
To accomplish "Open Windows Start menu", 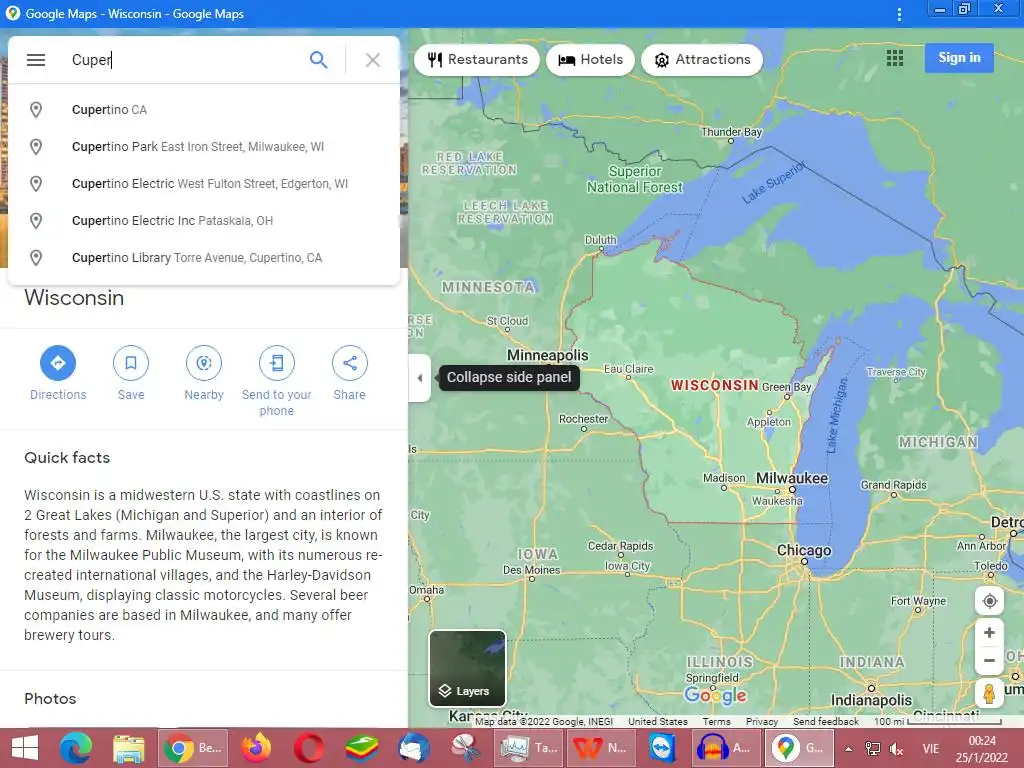I will click(25, 748).
